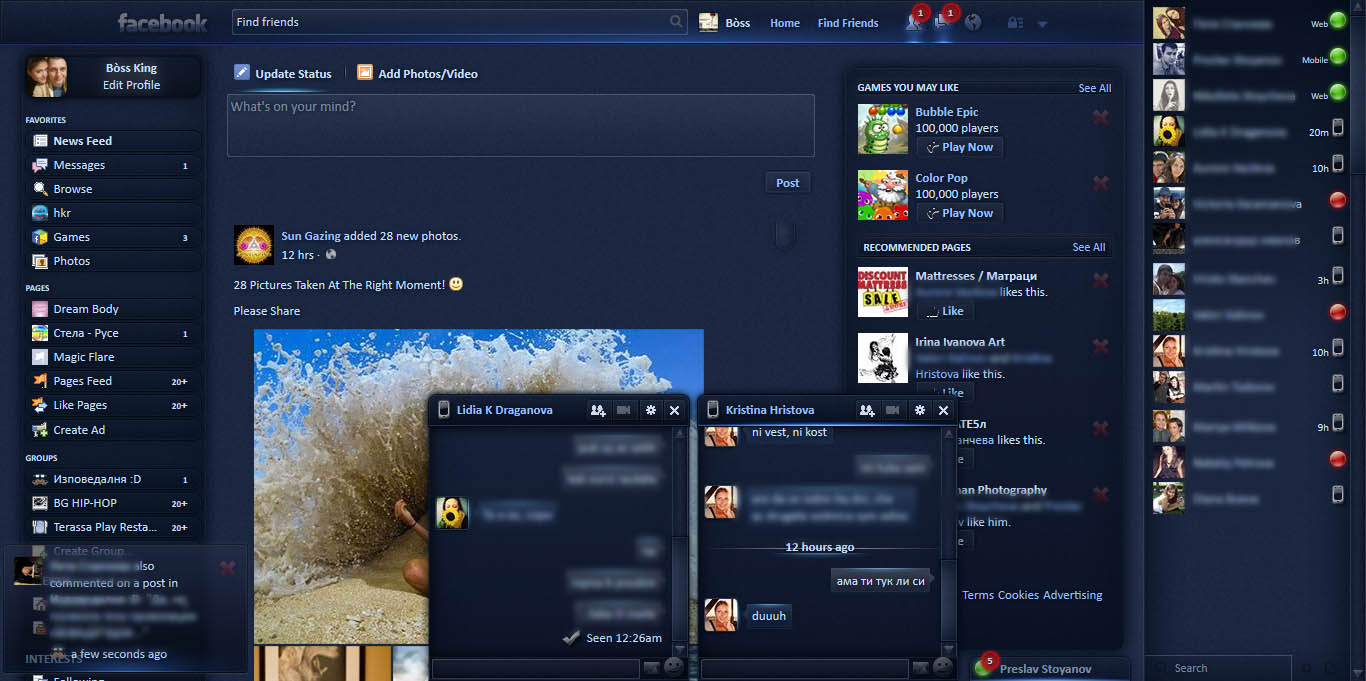Click Play Now for Bubble Epic
Screen dimensions: 1366x681
(x=958, y=147)
